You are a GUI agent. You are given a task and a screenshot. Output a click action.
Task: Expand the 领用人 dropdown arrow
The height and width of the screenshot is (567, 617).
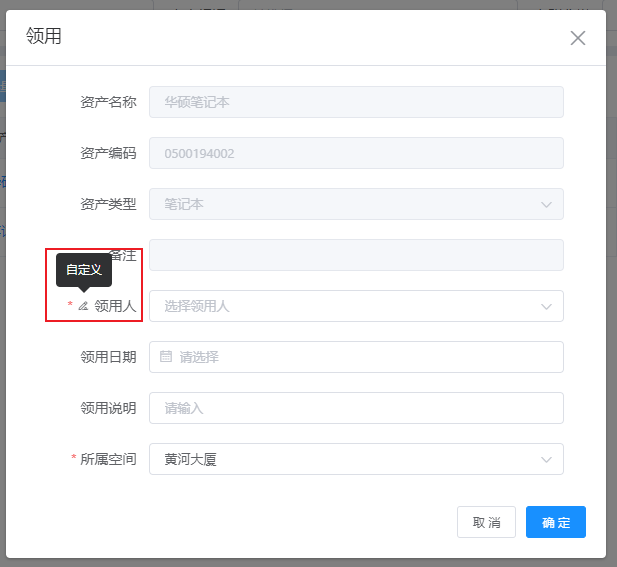[546, 306]
